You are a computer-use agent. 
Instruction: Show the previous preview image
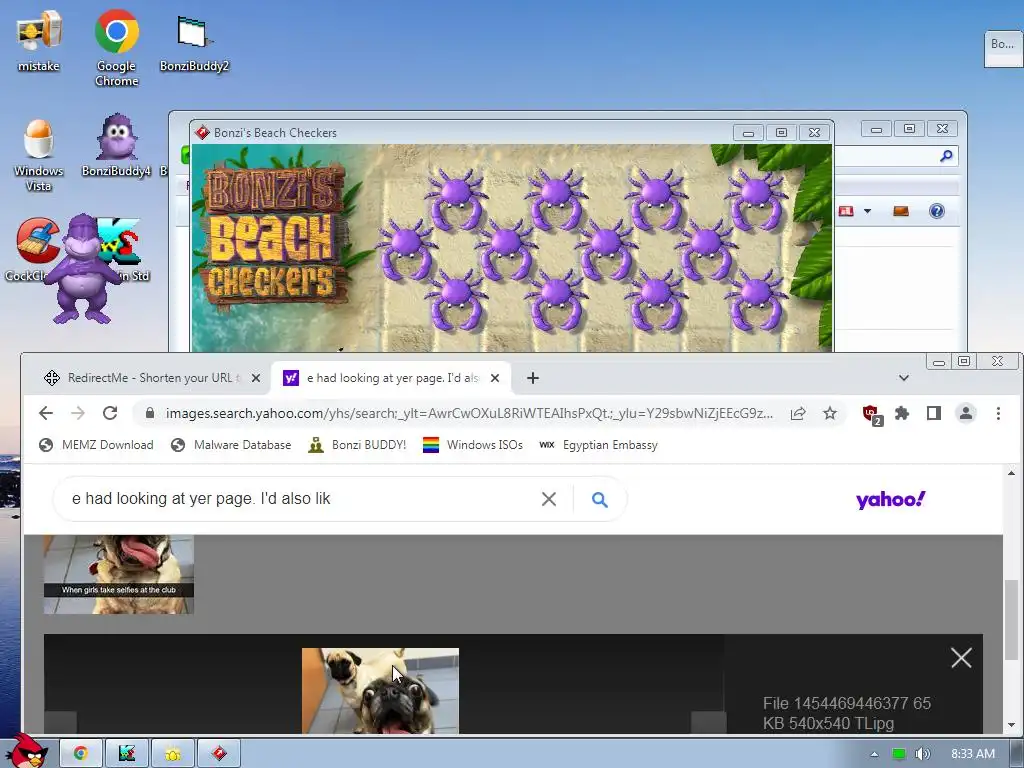[x=61, y=722]
